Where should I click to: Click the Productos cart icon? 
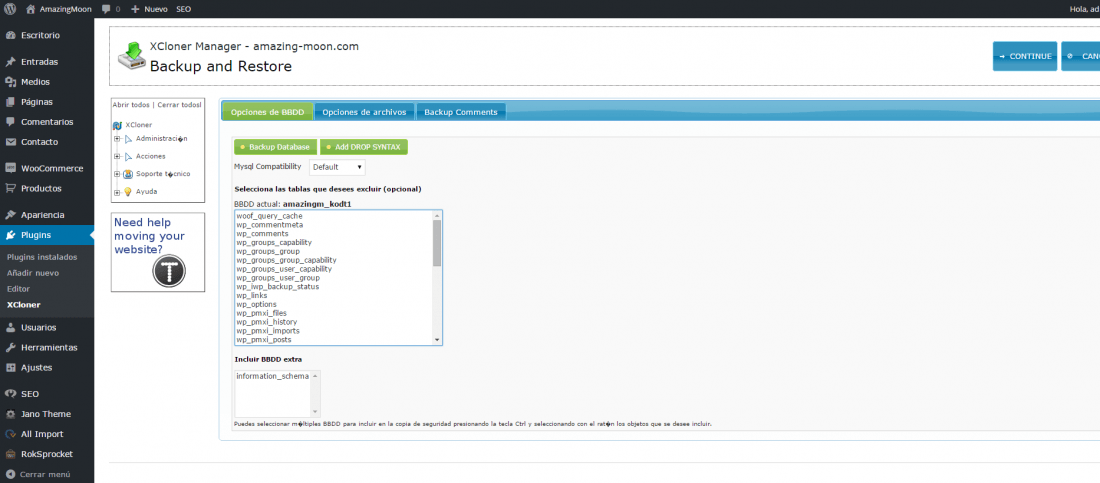pos(11,188)
